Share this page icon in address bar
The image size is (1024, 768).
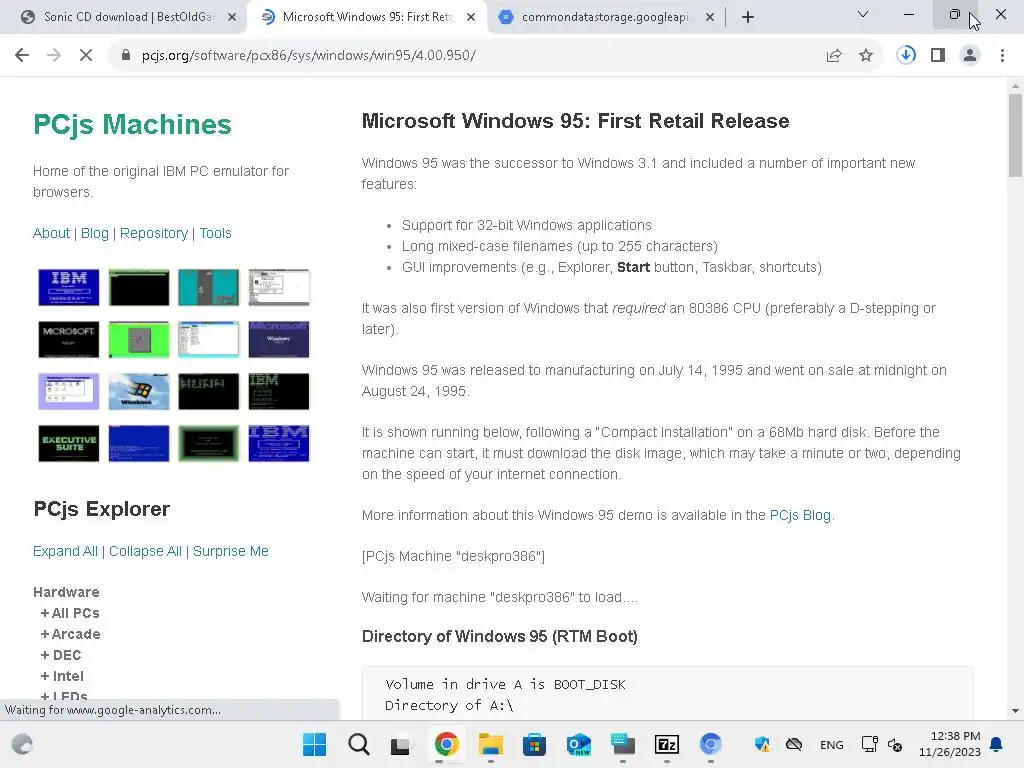tap(834, 56)
